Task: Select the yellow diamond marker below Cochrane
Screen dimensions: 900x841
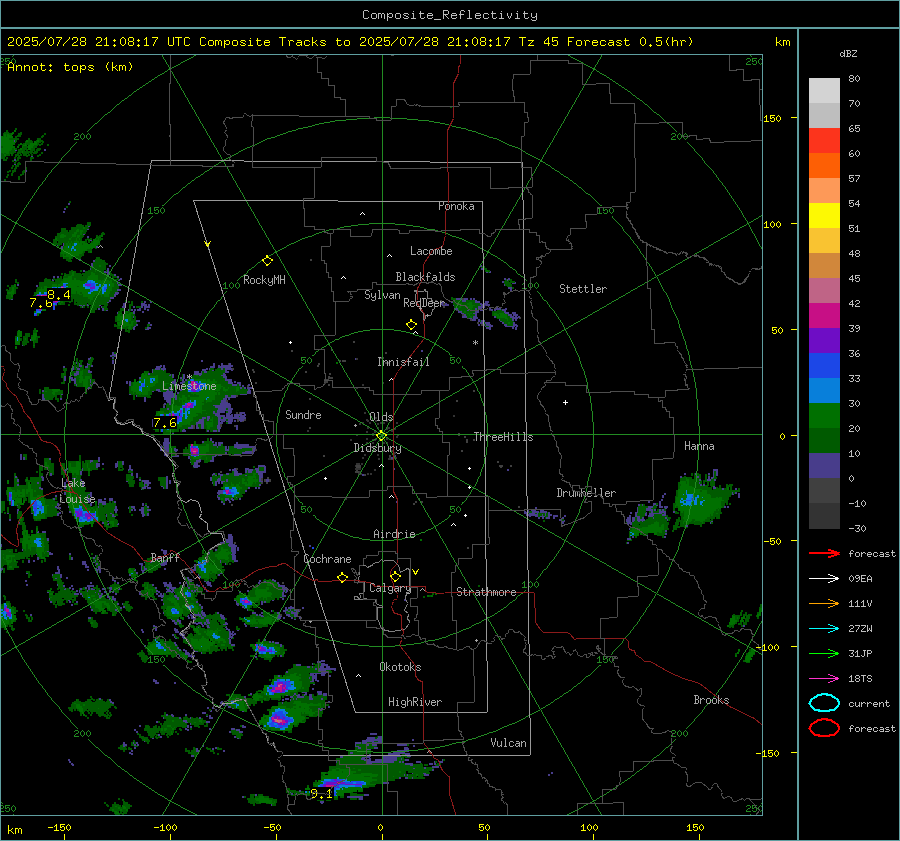Action: click(342, 578)
